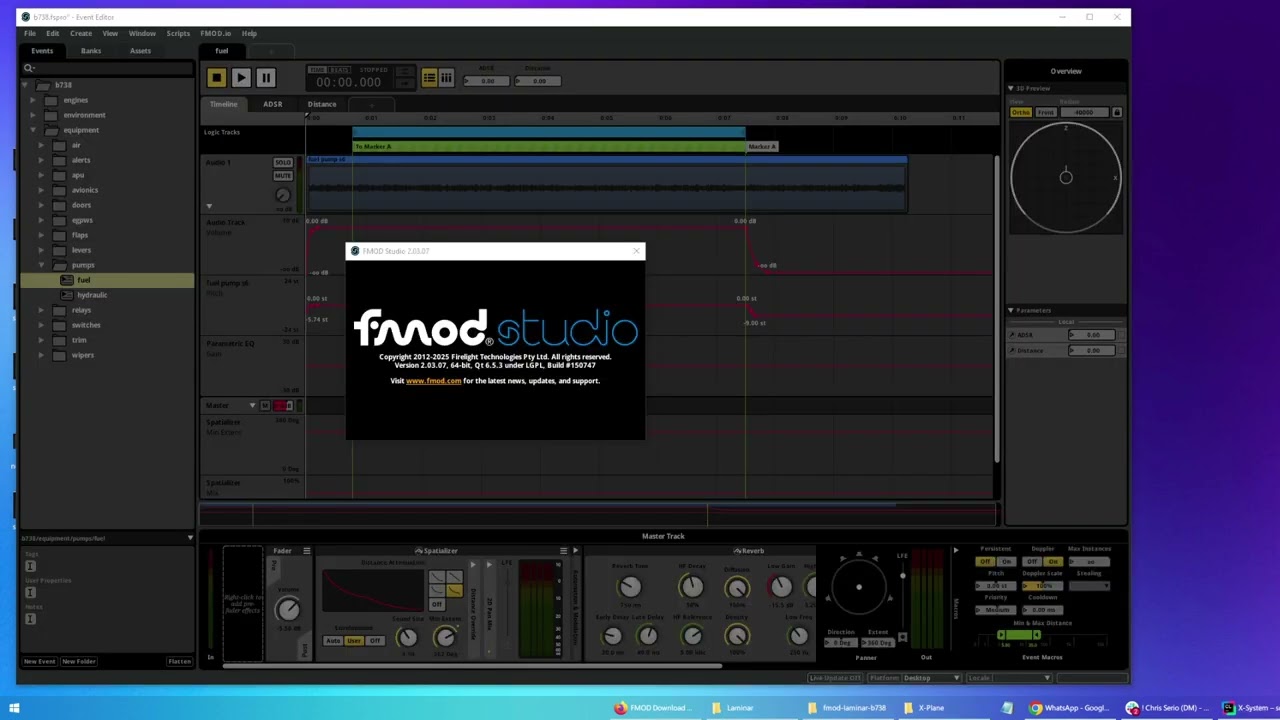1280x720 pixels.
Task: Expand the doors folder
Action: coord(41,205)
